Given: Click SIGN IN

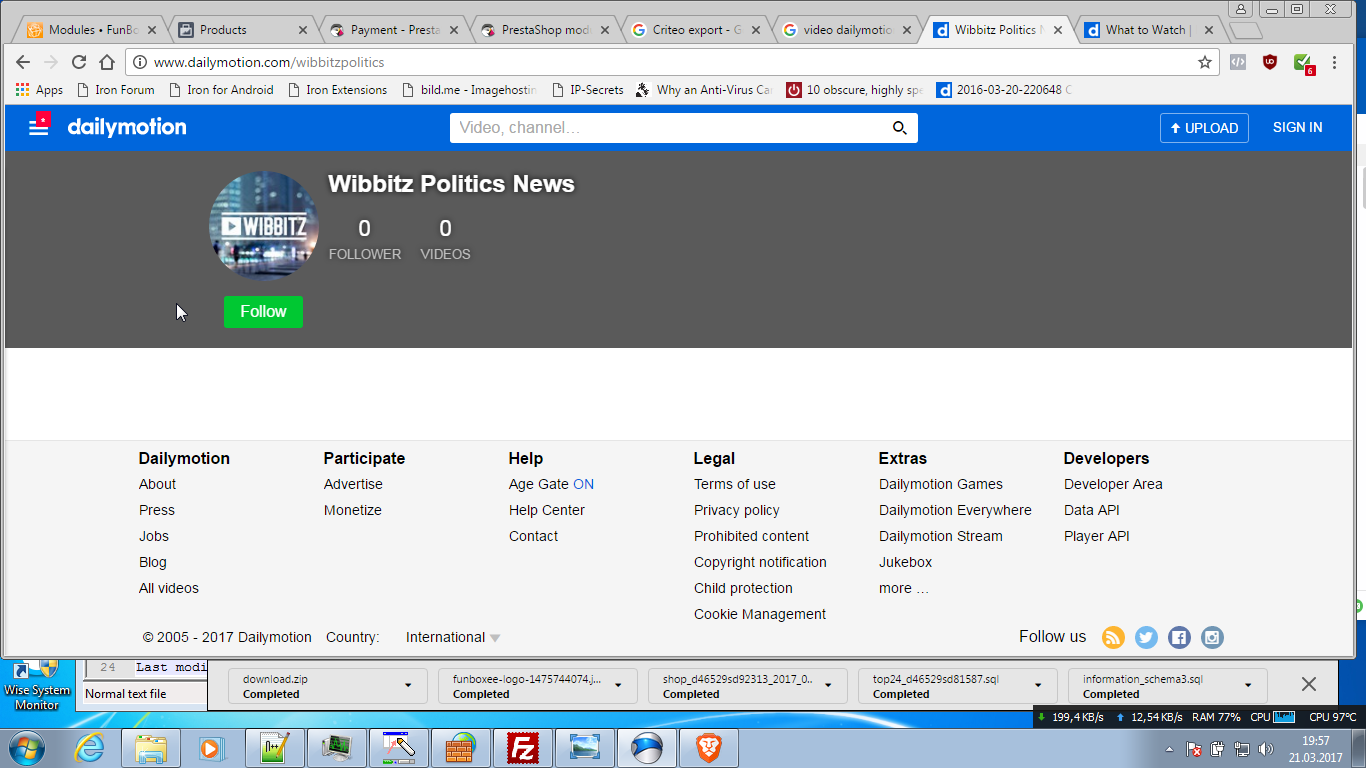Looking at the screenshot, I should [1297, 127].
